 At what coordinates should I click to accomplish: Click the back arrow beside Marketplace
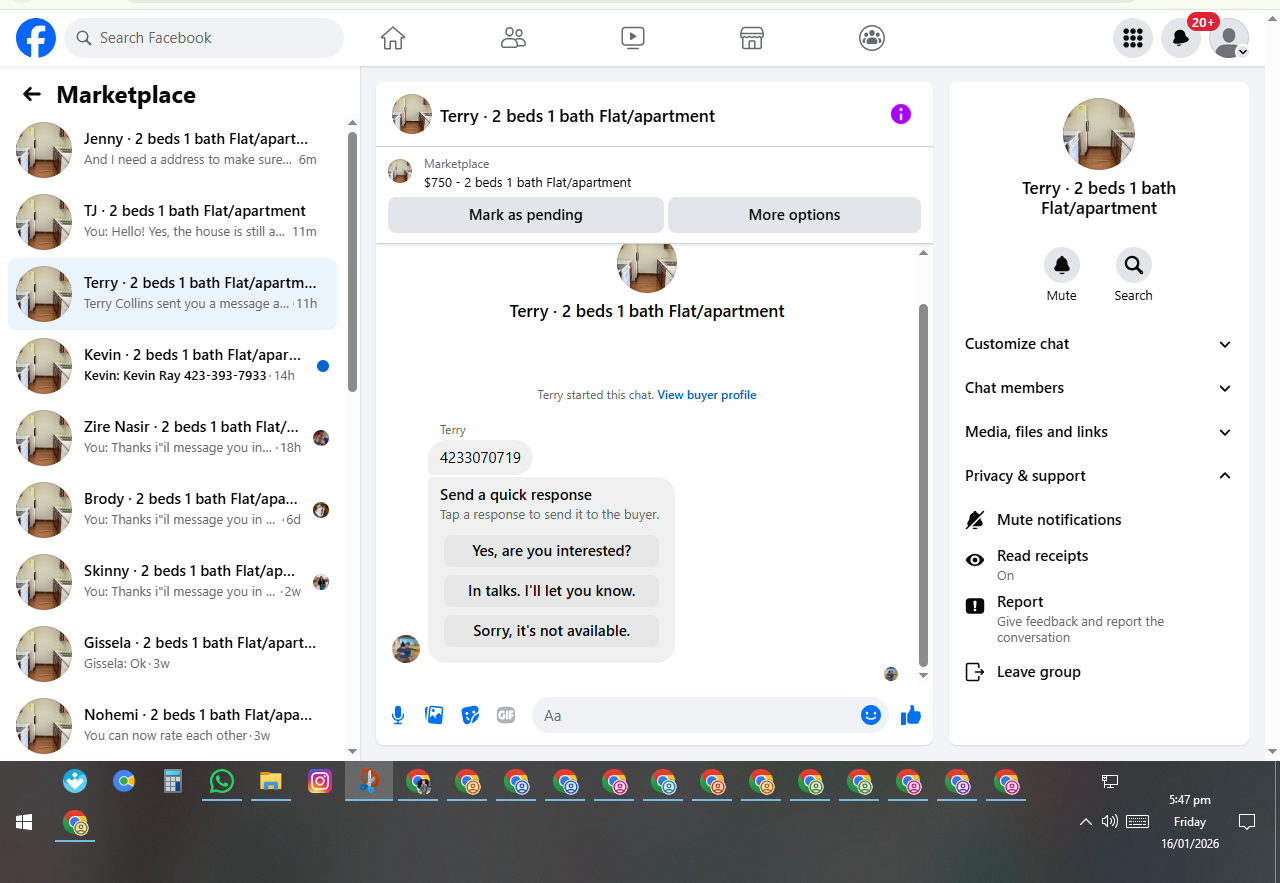[32, 94]
